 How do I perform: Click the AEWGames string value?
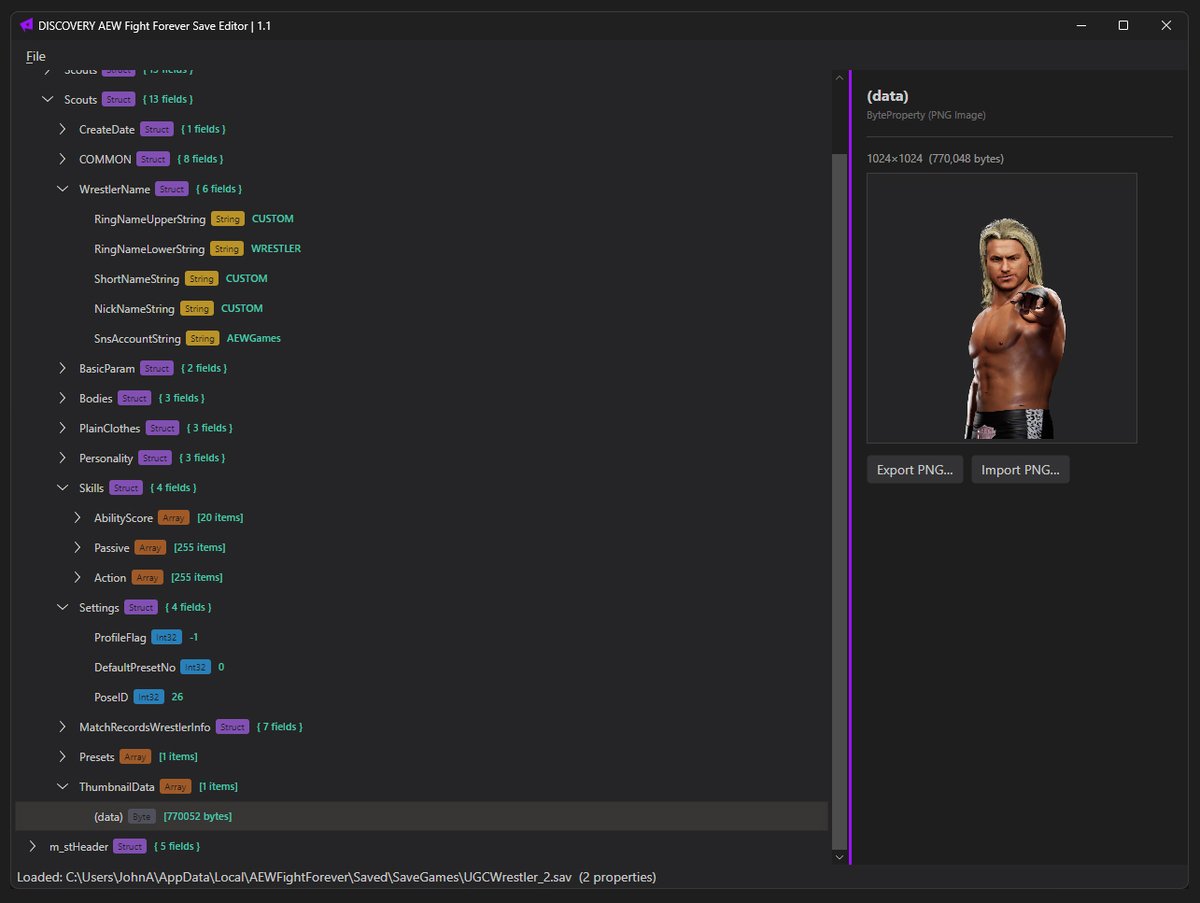click(254, 339)
